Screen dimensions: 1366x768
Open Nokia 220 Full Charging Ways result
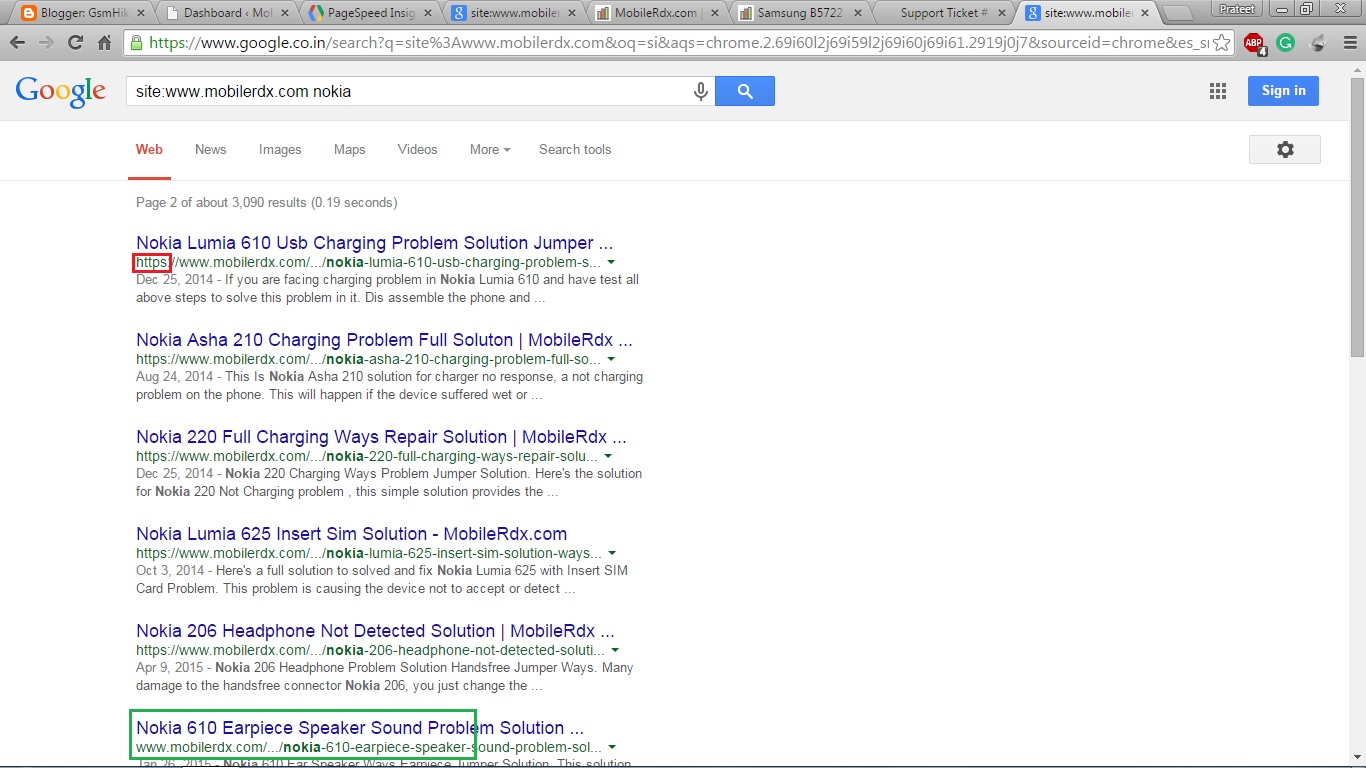pyautogui.click(x=381, y=437)
